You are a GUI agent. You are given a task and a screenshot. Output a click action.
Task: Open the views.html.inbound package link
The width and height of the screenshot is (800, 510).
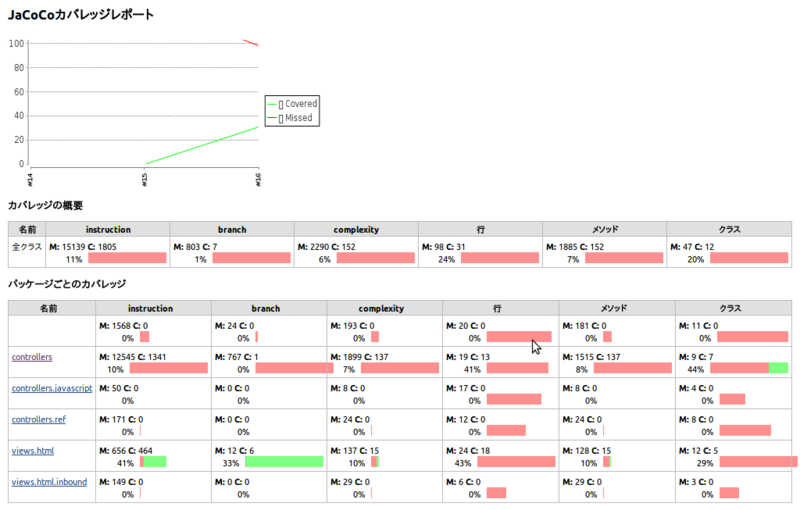49,482
